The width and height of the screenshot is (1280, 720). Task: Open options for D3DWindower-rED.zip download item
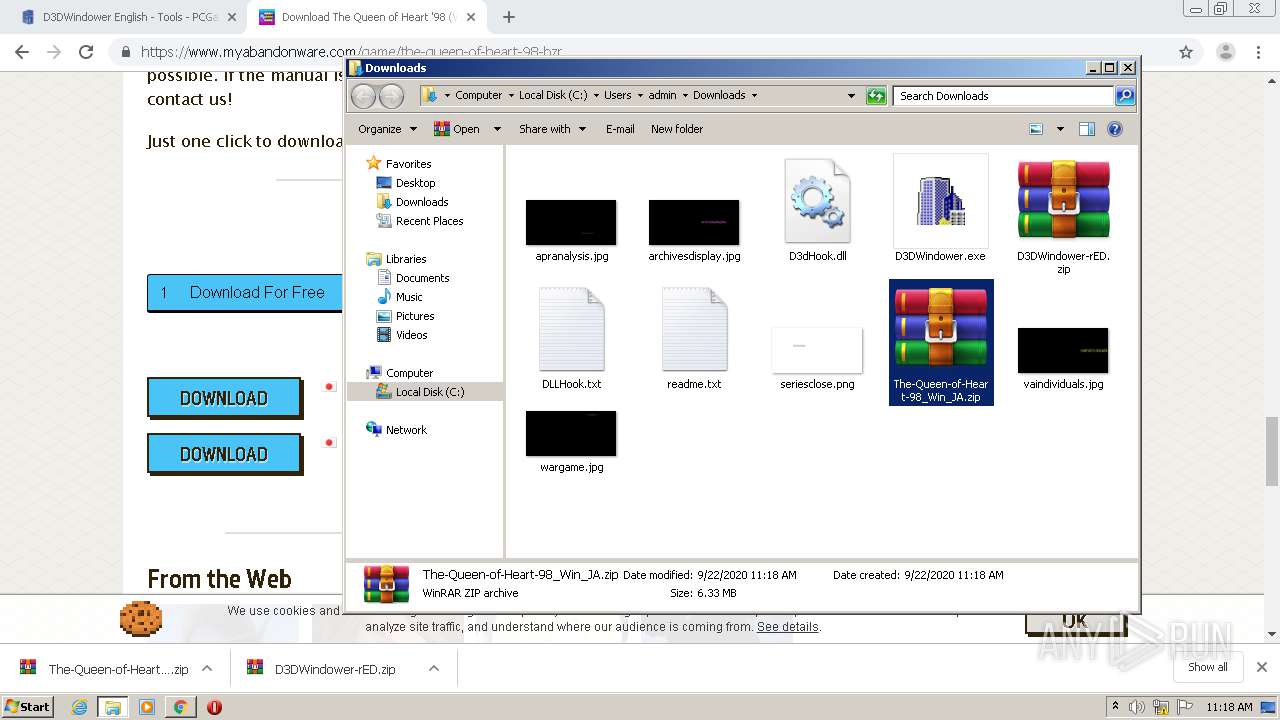[434, 668]
